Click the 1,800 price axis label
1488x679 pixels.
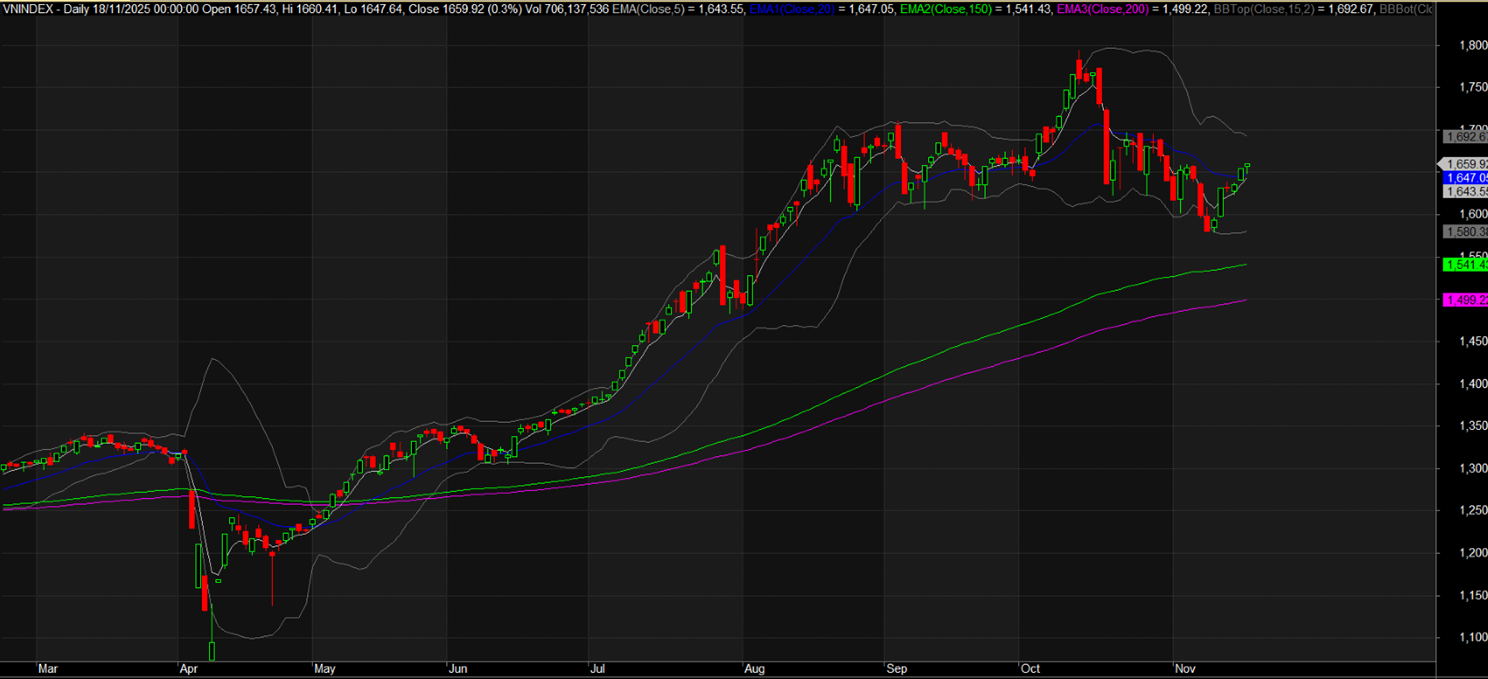coord(1462,46)
